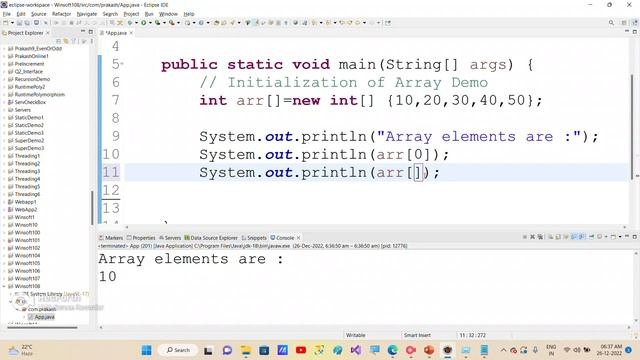The image size is (640, 360).
Task: Select App.java in Project Explorer
Action: click(41, 317)
